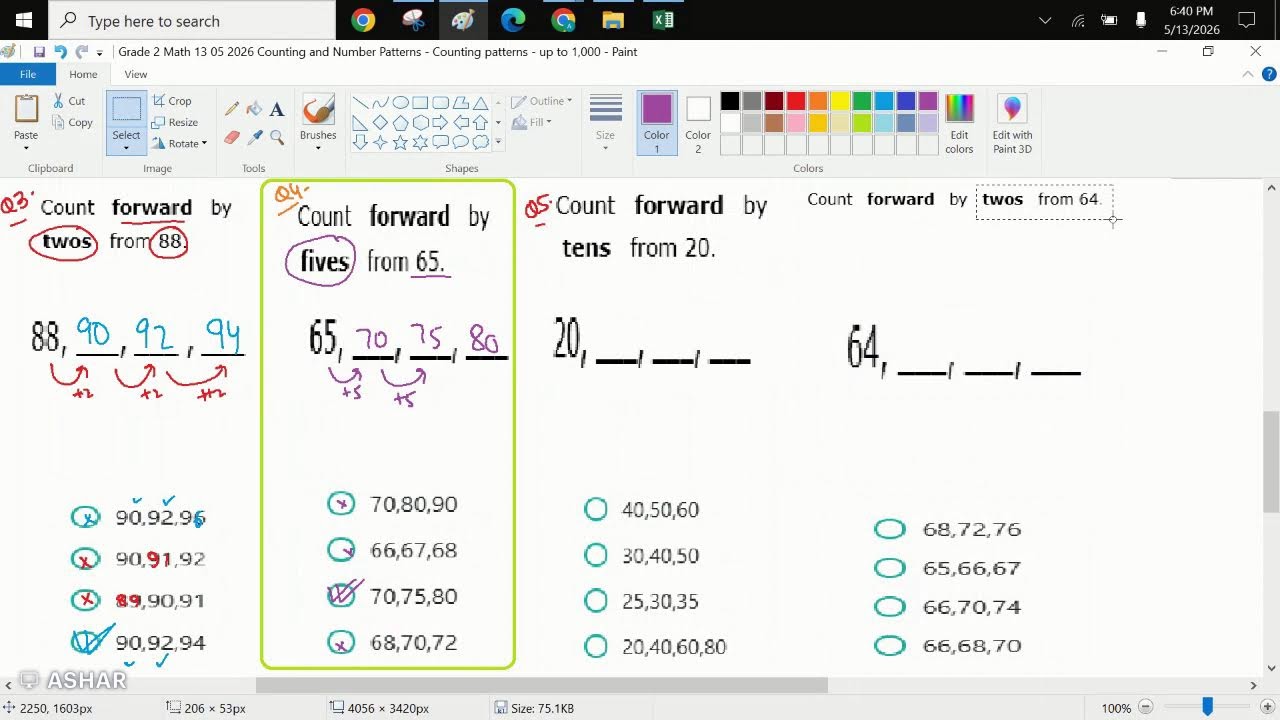Click the zoom out minus button
The image size is (1280, 720).
coord(1146,708)
